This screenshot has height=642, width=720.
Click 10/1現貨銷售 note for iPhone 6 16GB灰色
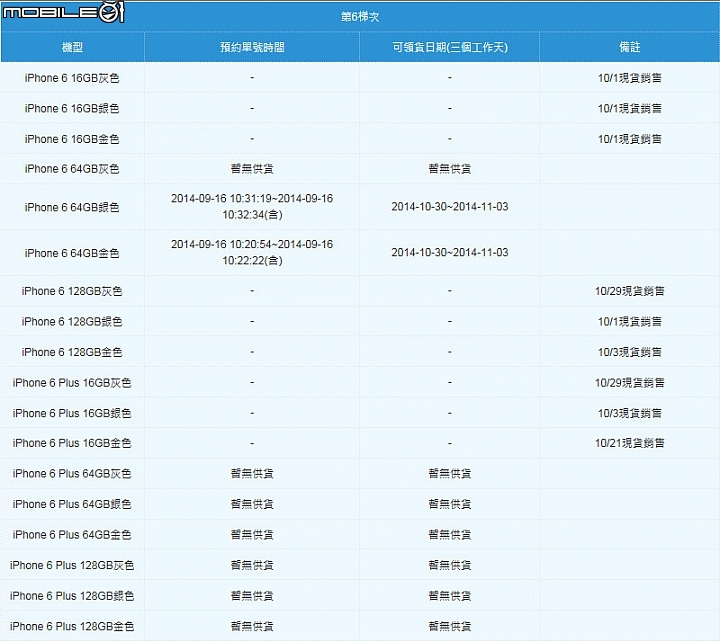[x=630, y=78]
